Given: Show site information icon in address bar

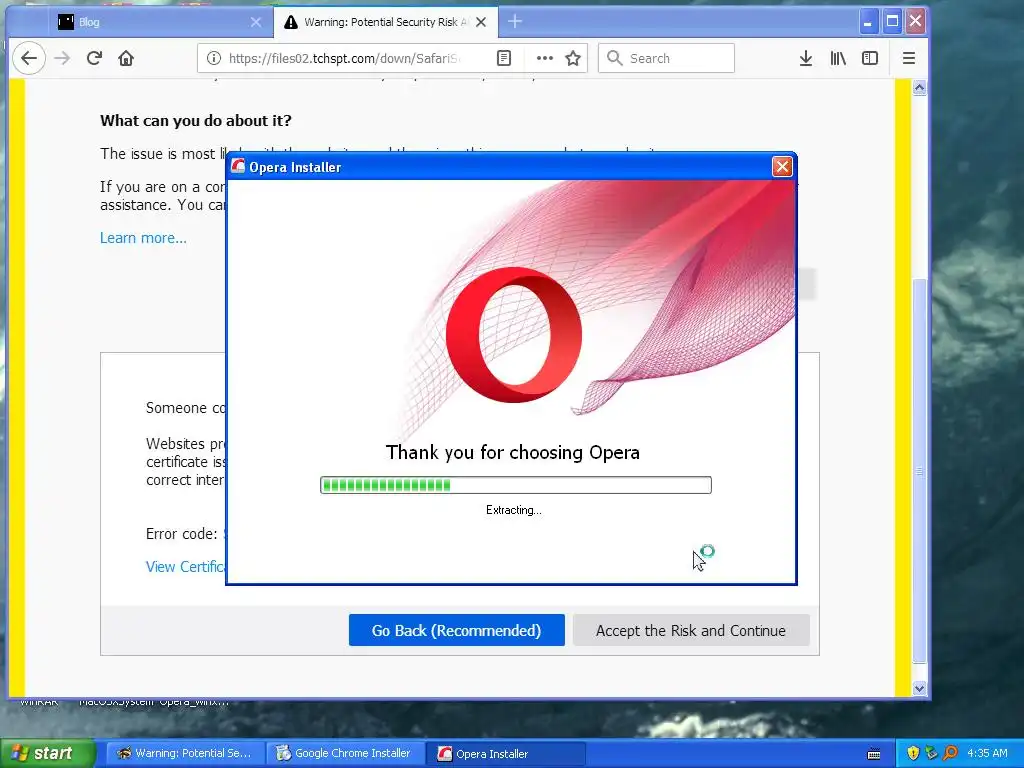Looking at the screenshot, I should (x=214, y=58).
